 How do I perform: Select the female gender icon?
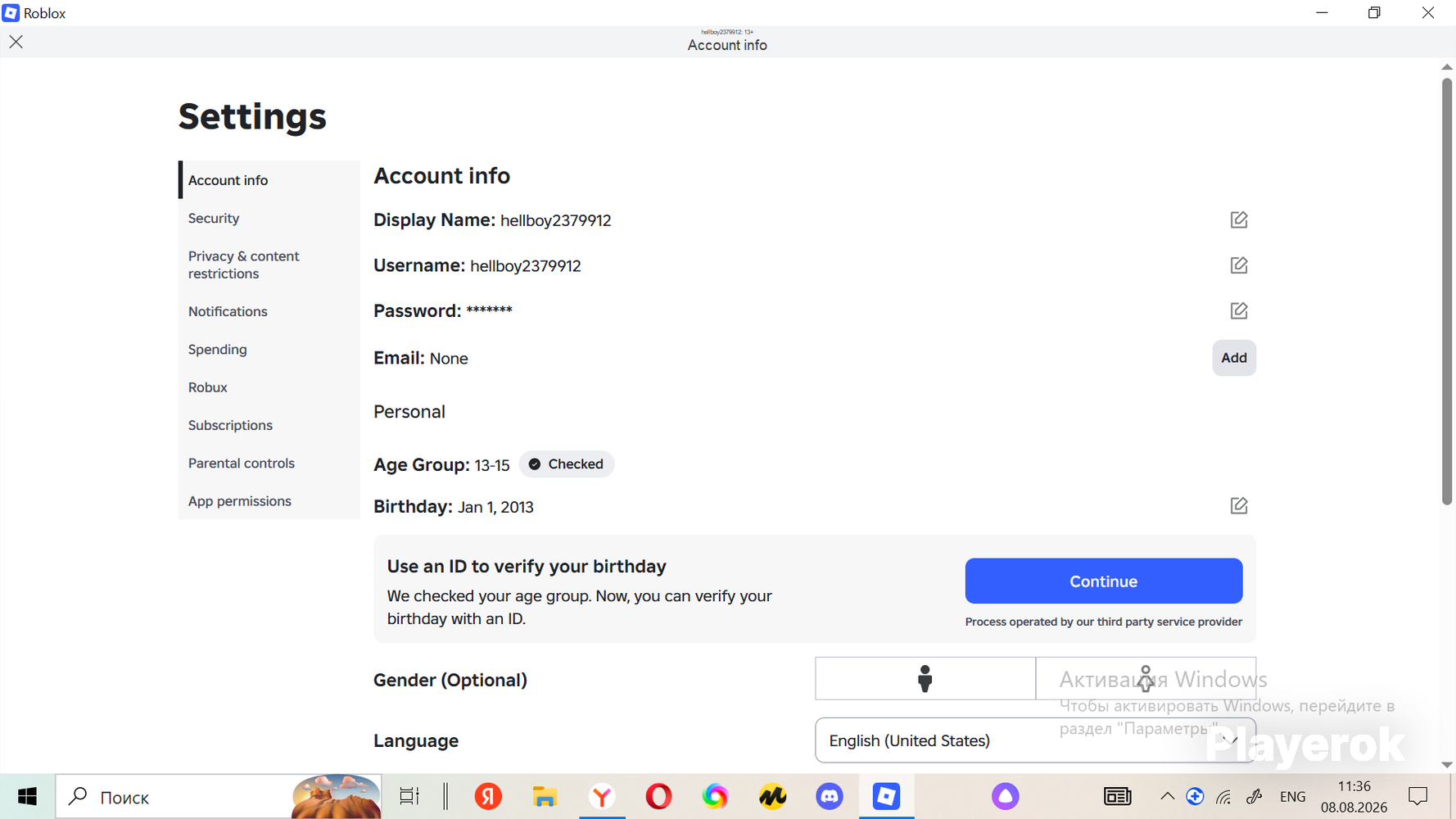click(x=1146, y=679)
